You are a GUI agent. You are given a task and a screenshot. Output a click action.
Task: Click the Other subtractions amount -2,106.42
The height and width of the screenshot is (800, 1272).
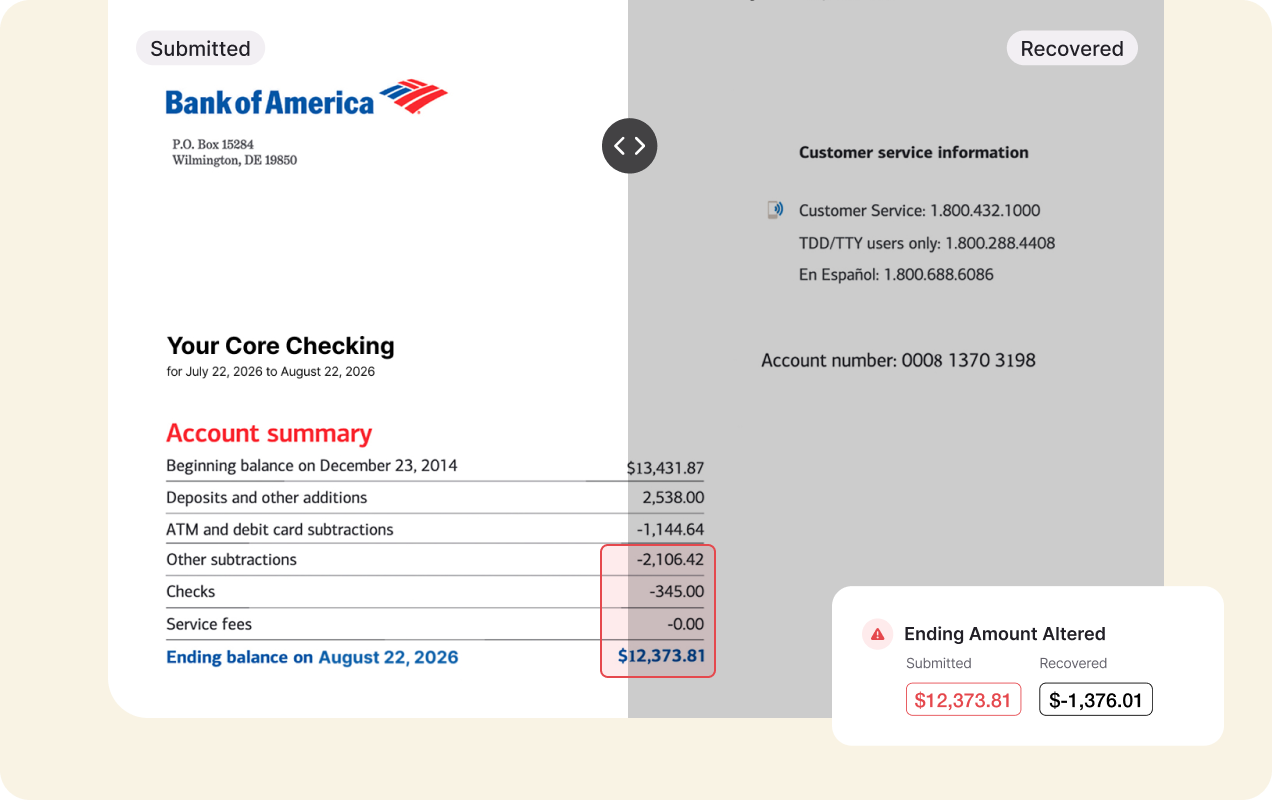point(670,560)
